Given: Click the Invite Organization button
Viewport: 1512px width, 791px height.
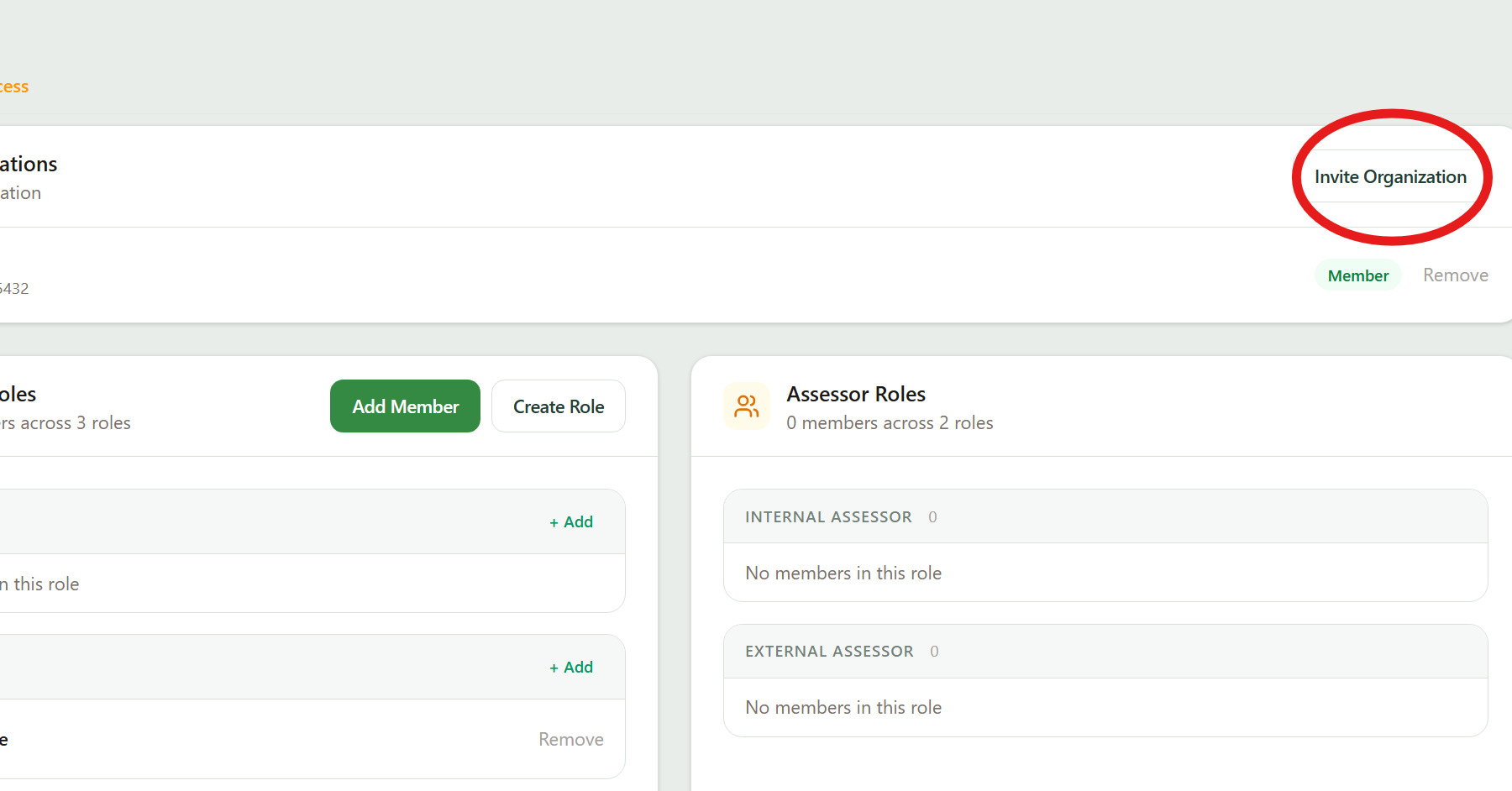Looking at the screenshot, I should pyautogui.click(x=1390, y=176).
